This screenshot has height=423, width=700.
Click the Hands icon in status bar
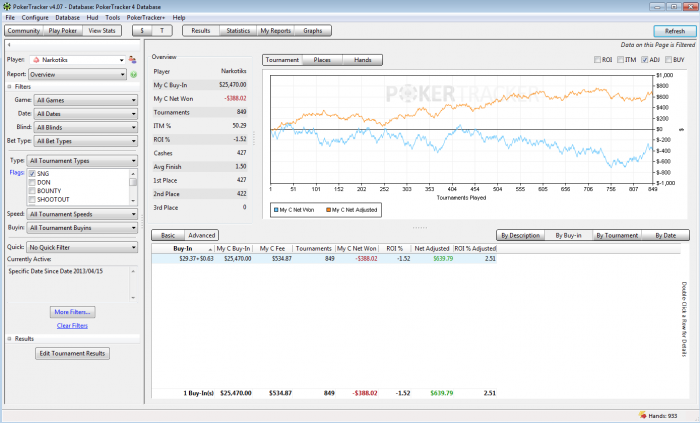click(x=642, y=415)
